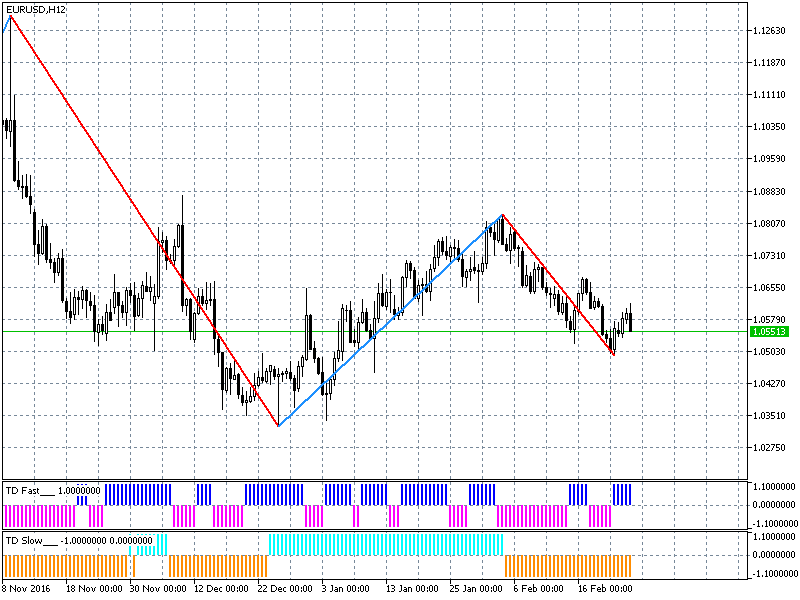Select the 6 Feb 00:00 time label
The image size is (800, 600).
click(538, 589)
